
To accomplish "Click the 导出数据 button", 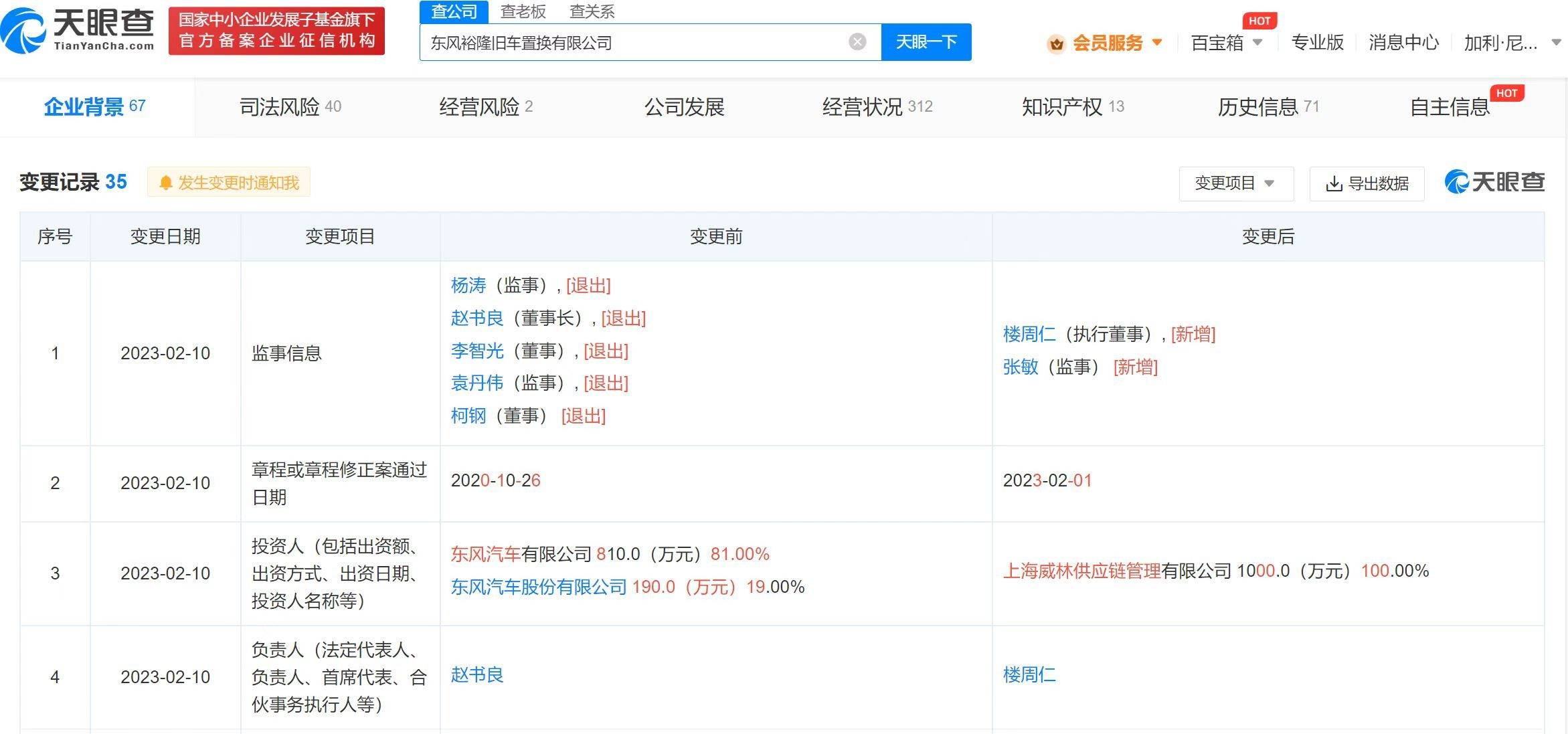I will point(1367,183).
